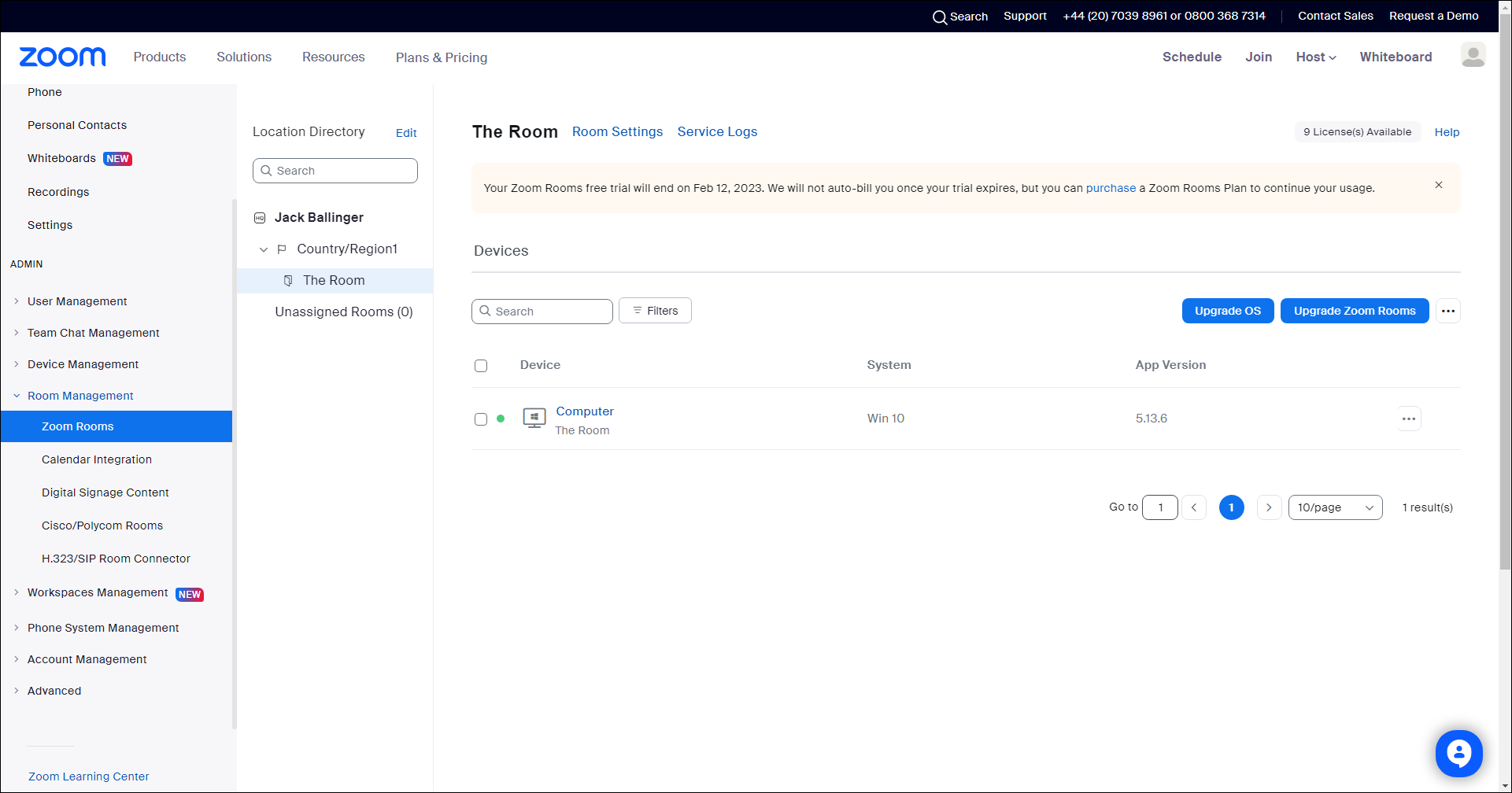Dismiss the free trial banner
1512x793 pixels.
pos(1438,185)
